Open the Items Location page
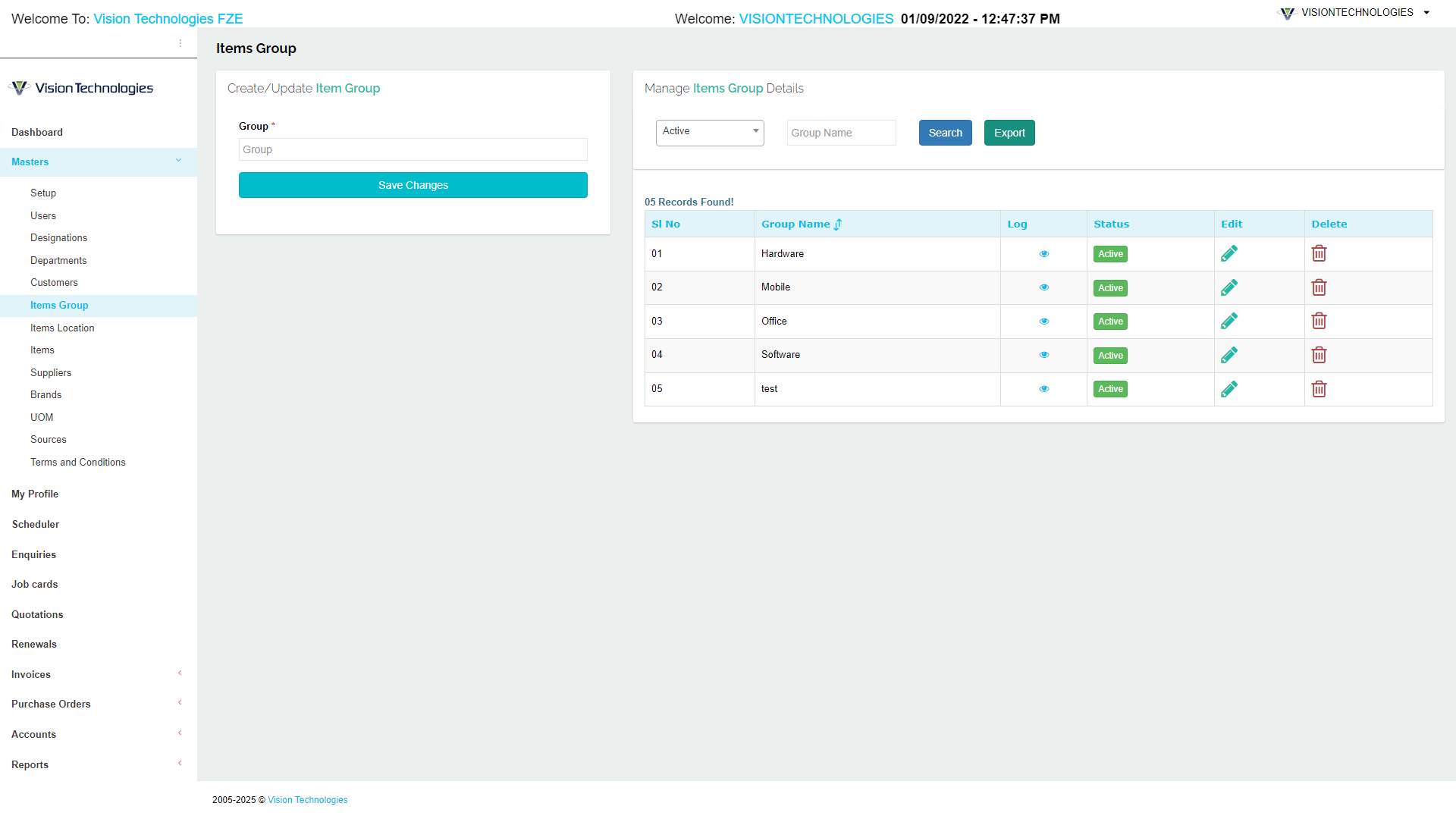The height and width of the screenshot is (819, 1456). pyautogui.click(x=62, y=328)
